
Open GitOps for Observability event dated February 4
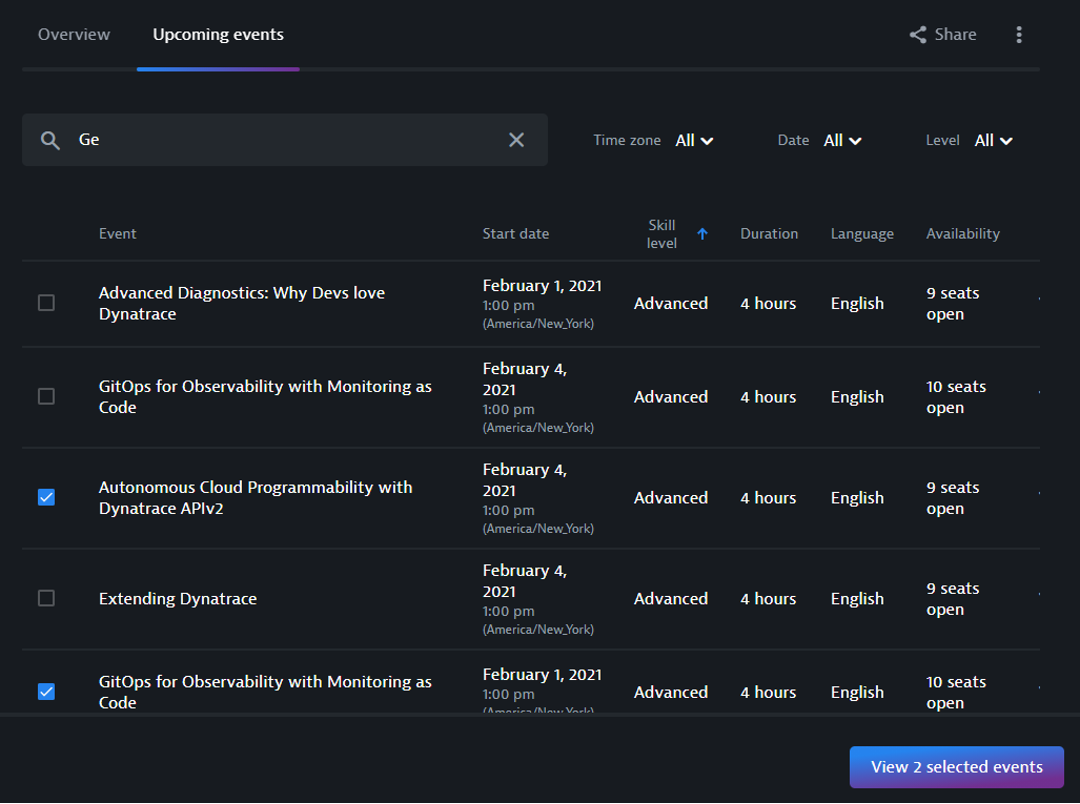click(x=264, y=397)
